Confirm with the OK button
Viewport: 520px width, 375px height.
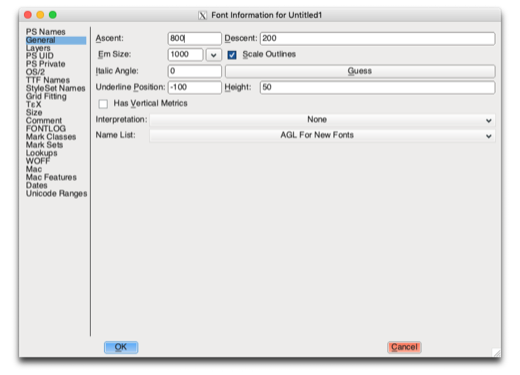[121, 347]
